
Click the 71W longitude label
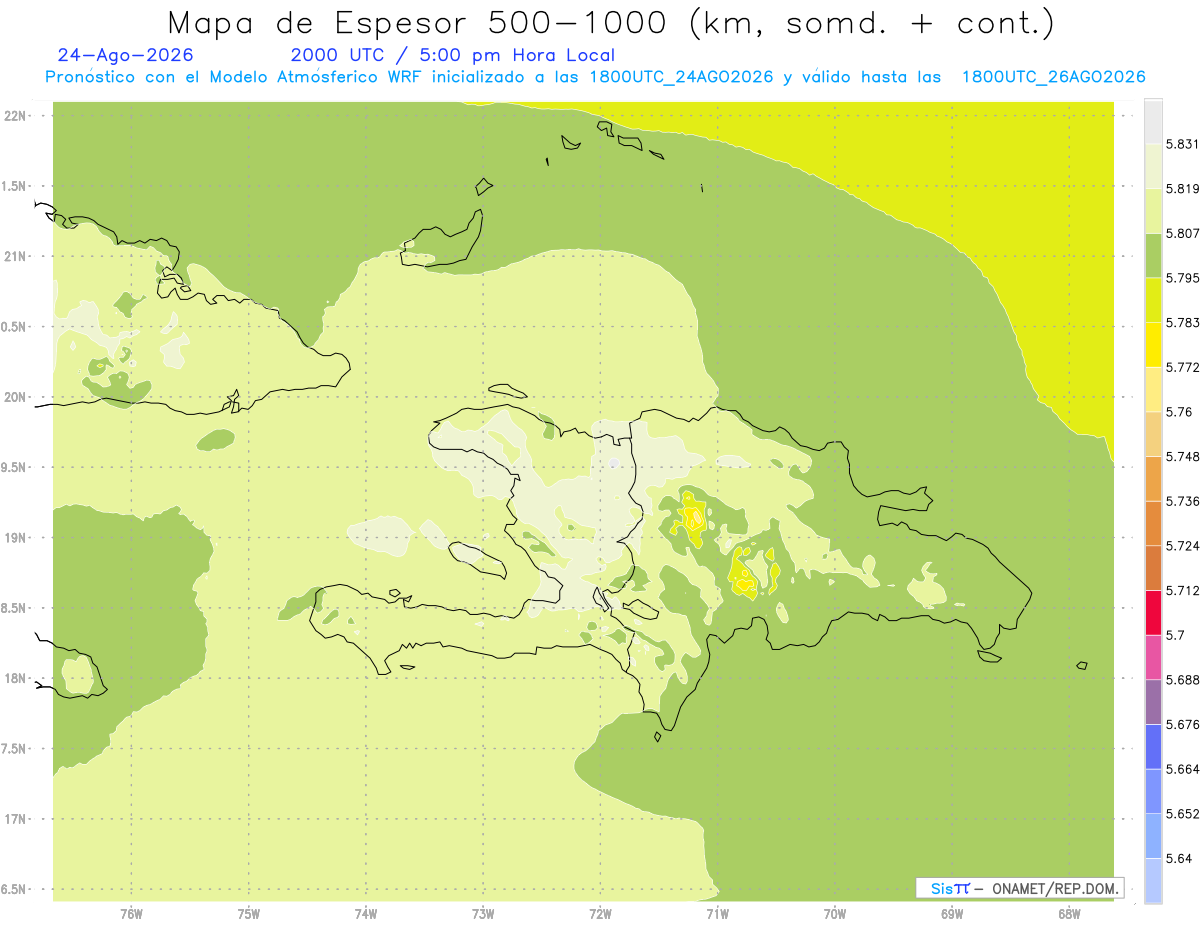point(717,914)
